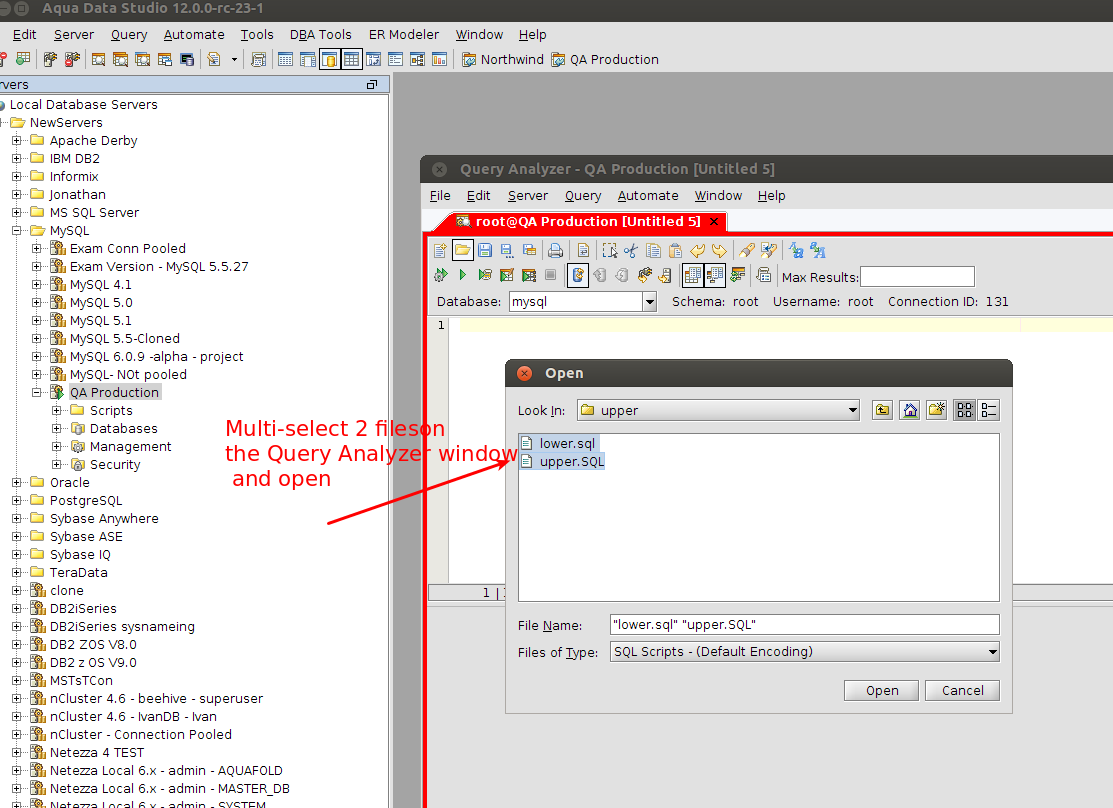Click the Cancel button in Open dialog
Image resolution: width=1113 pixels, height=808 pixels.
[963, 690]
